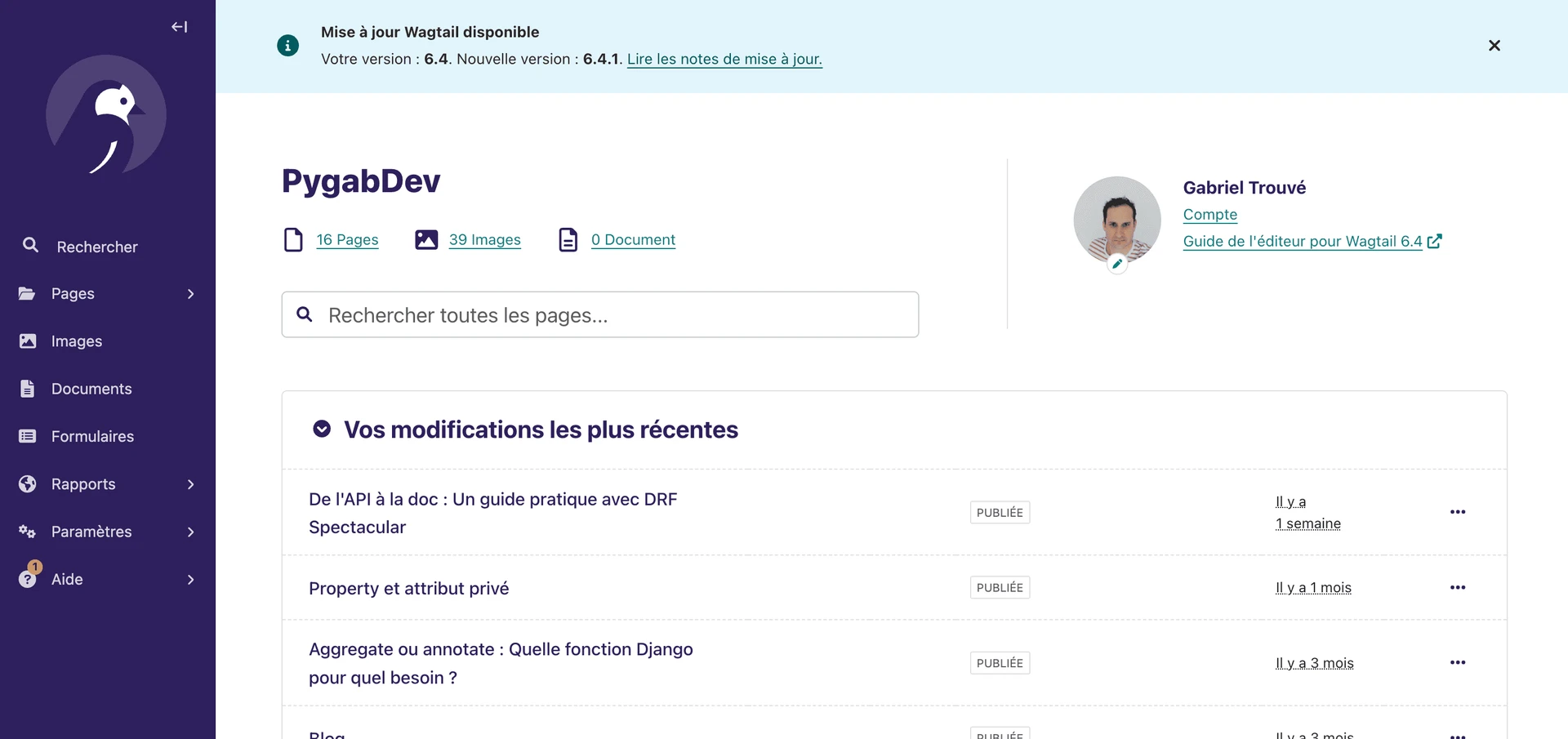Go to Documents in the sidebar
The width and height of the screenshot is (1568, 739).
point(91,389)
